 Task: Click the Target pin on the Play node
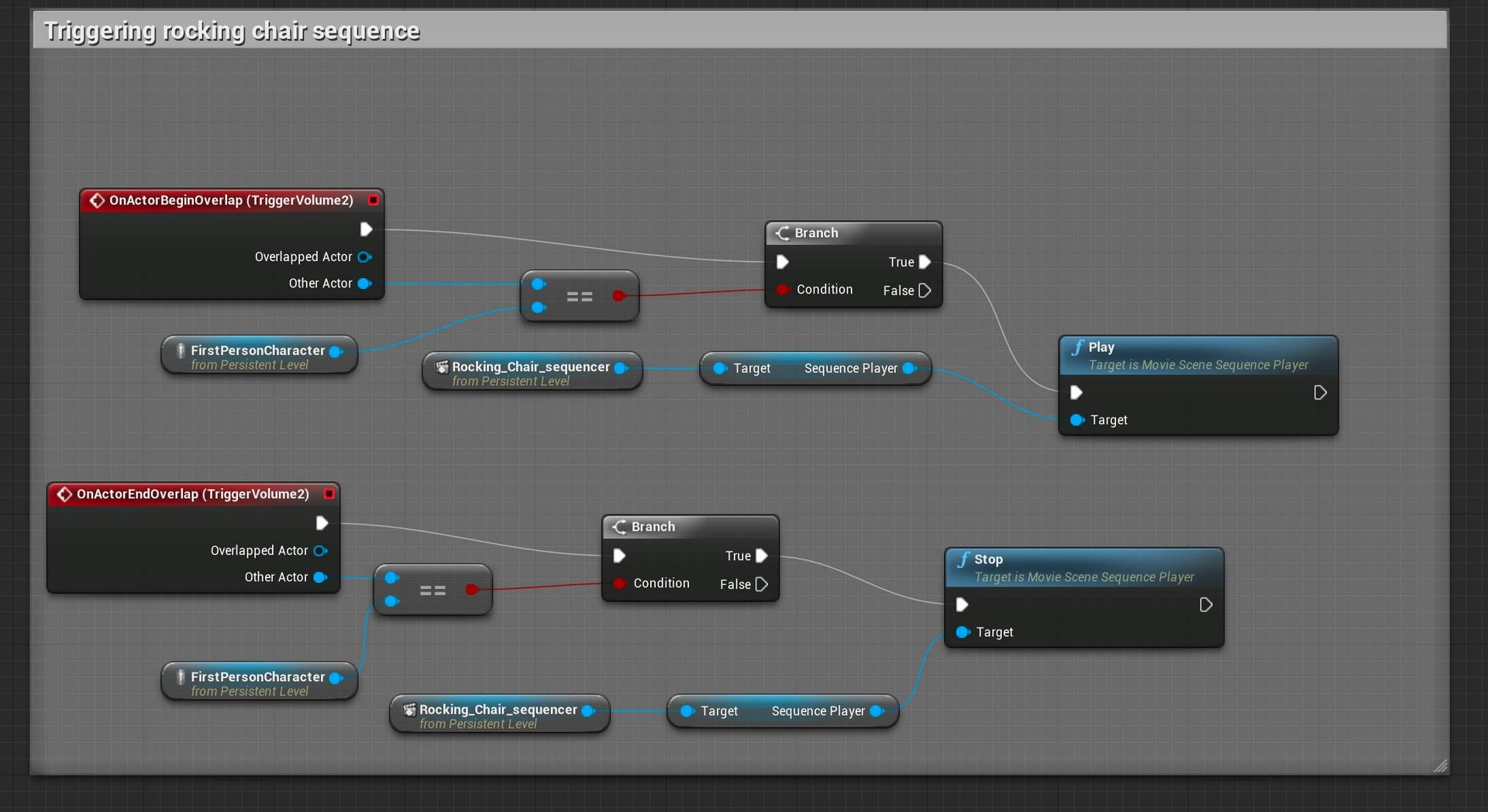(1077, 420)
